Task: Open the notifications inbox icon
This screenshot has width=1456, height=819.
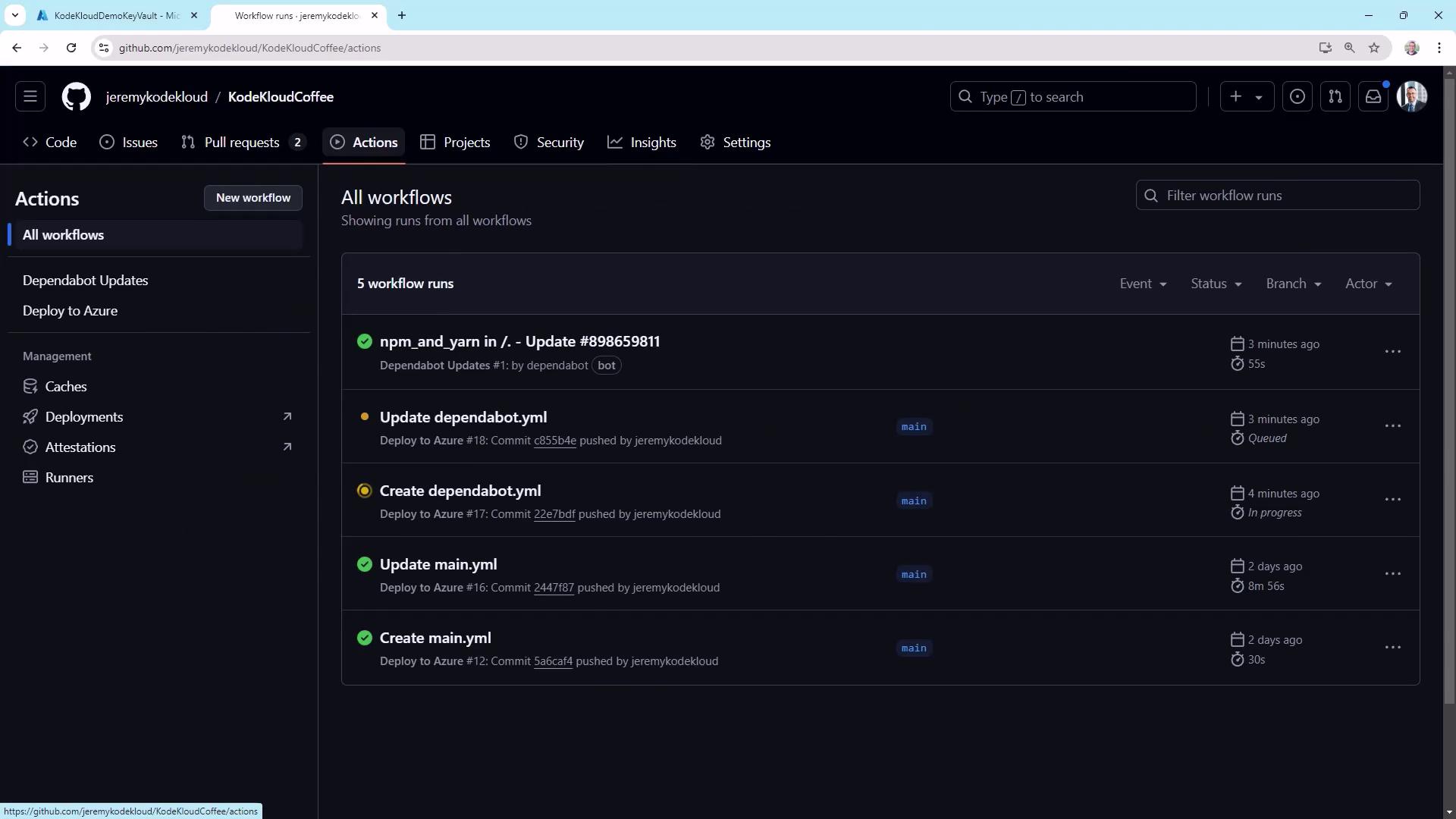Action: click(1373, 97)
